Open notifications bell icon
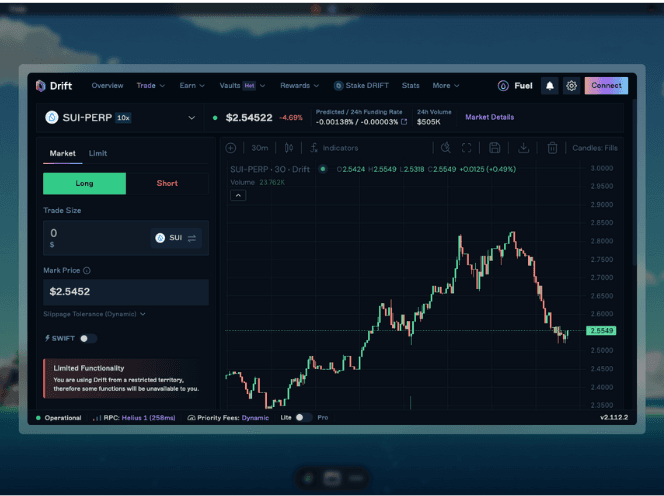Viewport: 664px width, 496px height. [x=550, y=86]
